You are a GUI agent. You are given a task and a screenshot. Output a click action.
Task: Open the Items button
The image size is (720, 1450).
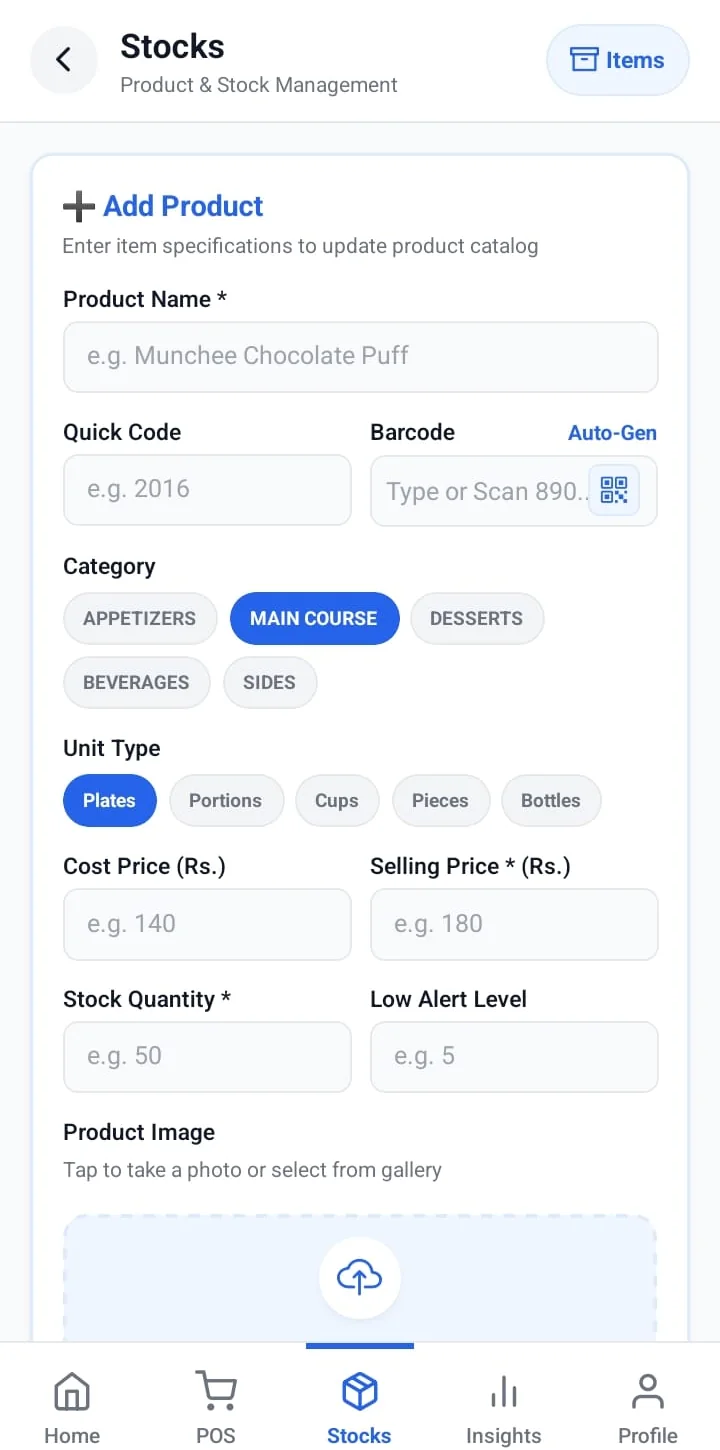618,60
